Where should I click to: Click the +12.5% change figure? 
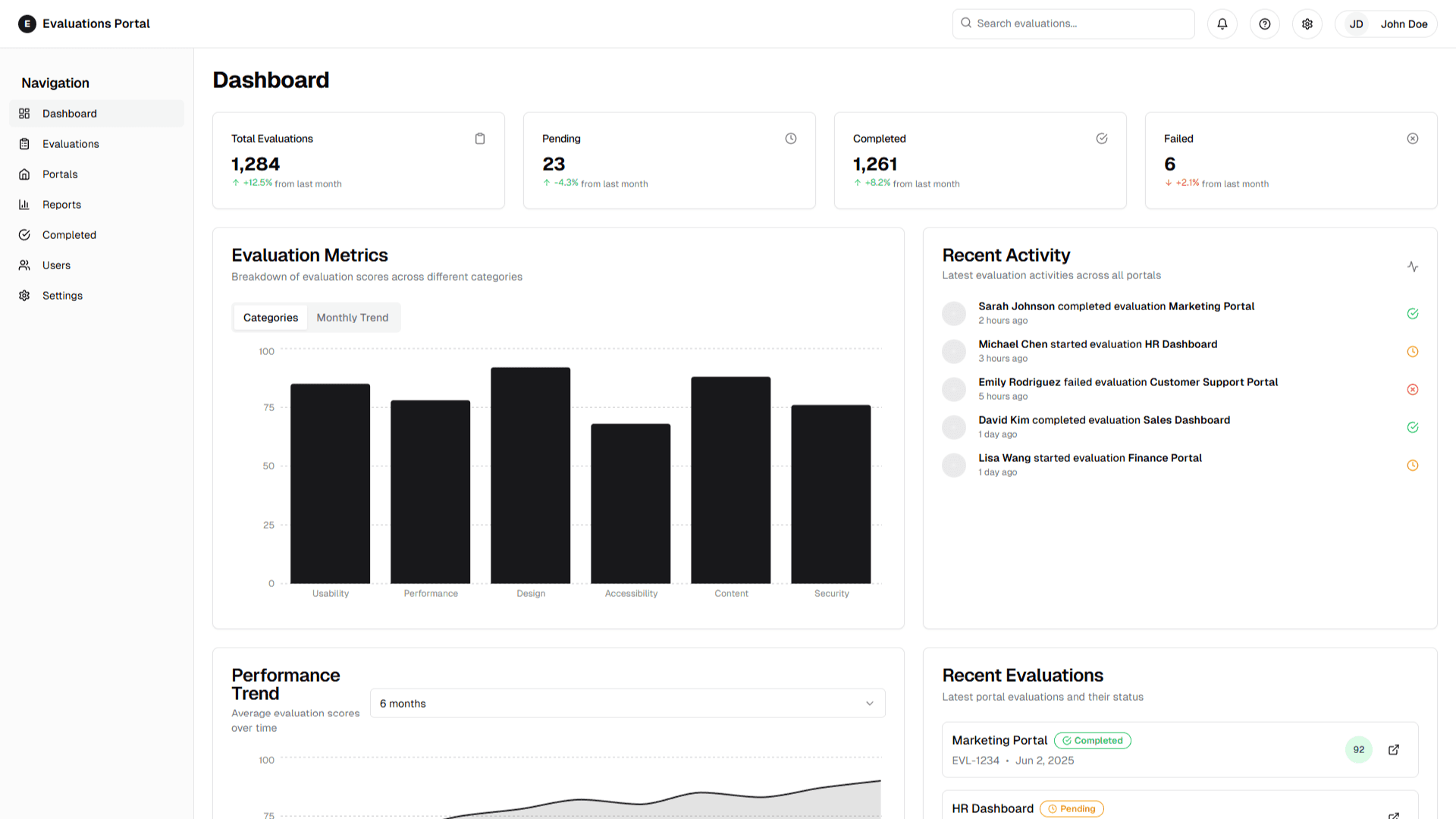tap(258, 183)
